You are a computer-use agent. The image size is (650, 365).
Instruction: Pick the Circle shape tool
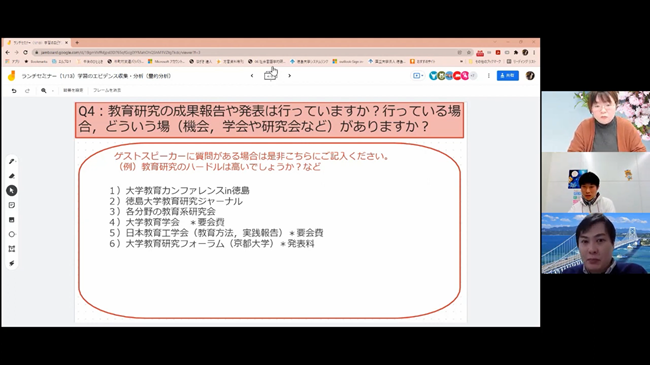pyautogui.click(x=12, y=234)
